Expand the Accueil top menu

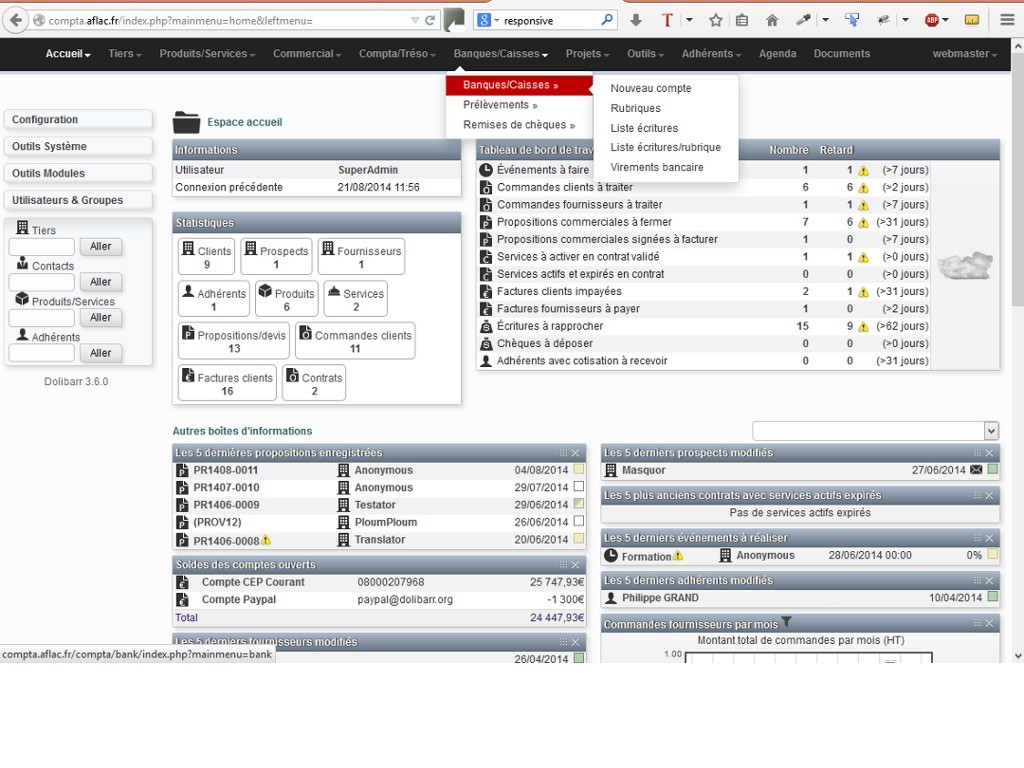[x=68, y=54]
